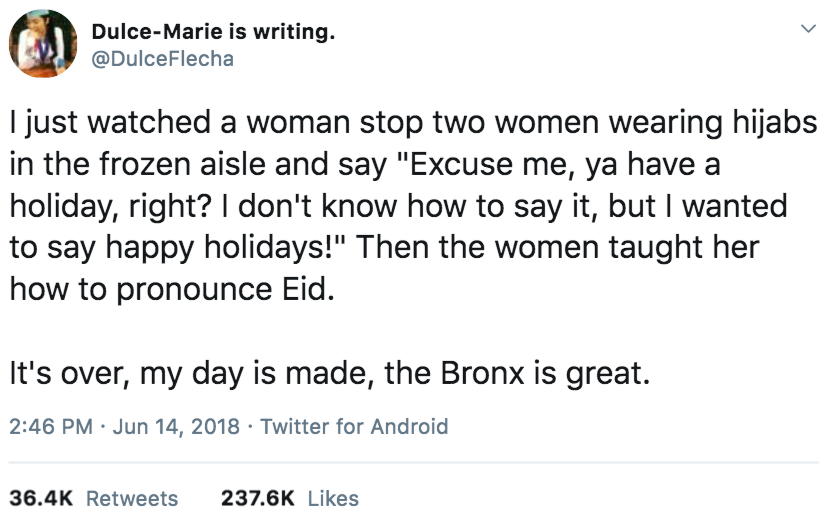Visit the @DulceFlecha handle link
This screenshot has height=524, width=830.
coord(163,59)
